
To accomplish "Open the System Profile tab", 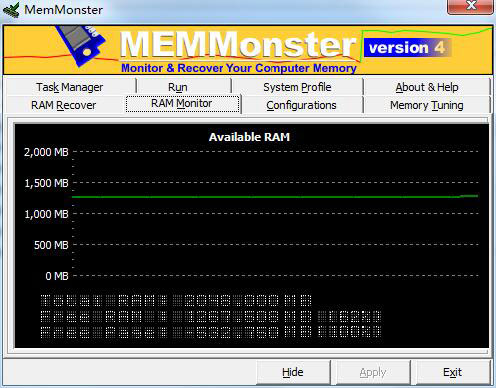I will pyautogui.click(x=297, y=87).
